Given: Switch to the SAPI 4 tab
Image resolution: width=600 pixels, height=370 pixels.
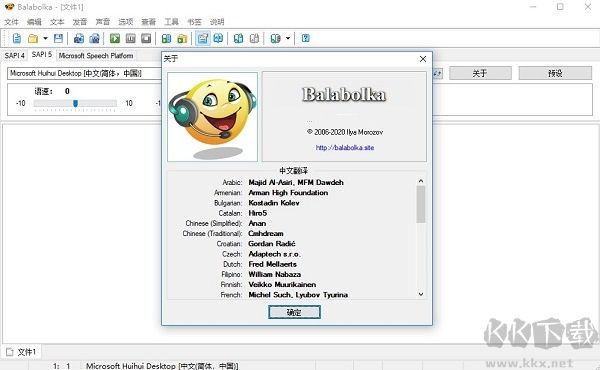Looking at the screenshot, I should pyautogui.click(x=15, y=55).
